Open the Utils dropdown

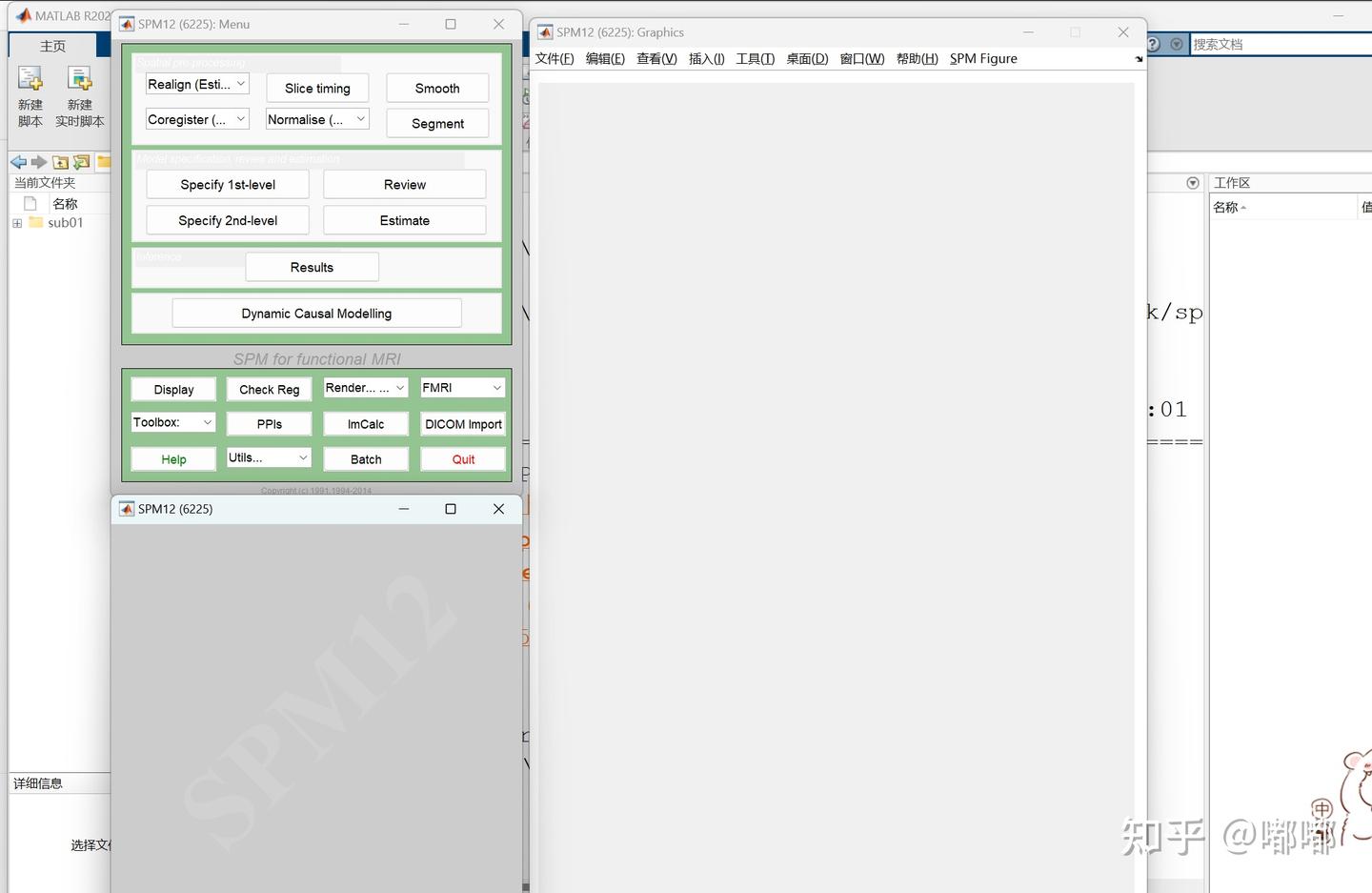[x=269, y=457]
